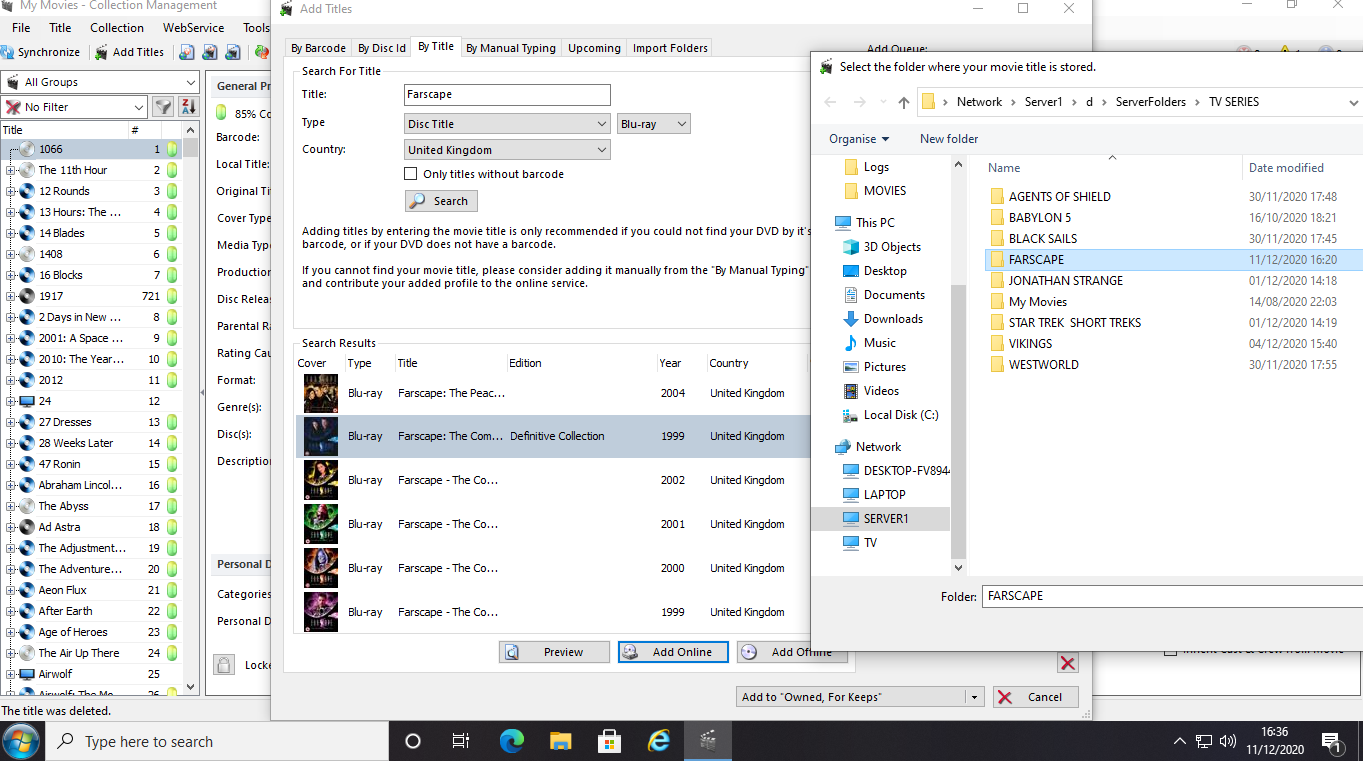1363x761 pixels.
Task: Open Cortana circle on the taskbar
Action: [412, 741]
